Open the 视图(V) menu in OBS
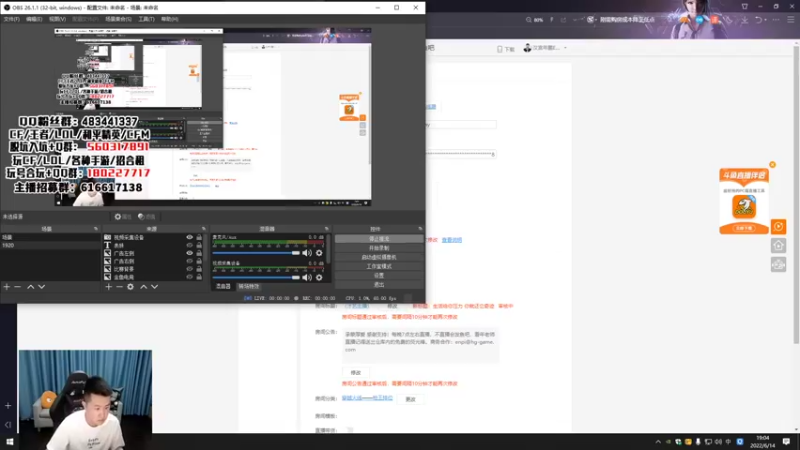Viewport: 800px width, 450px height. pos(57,19)
